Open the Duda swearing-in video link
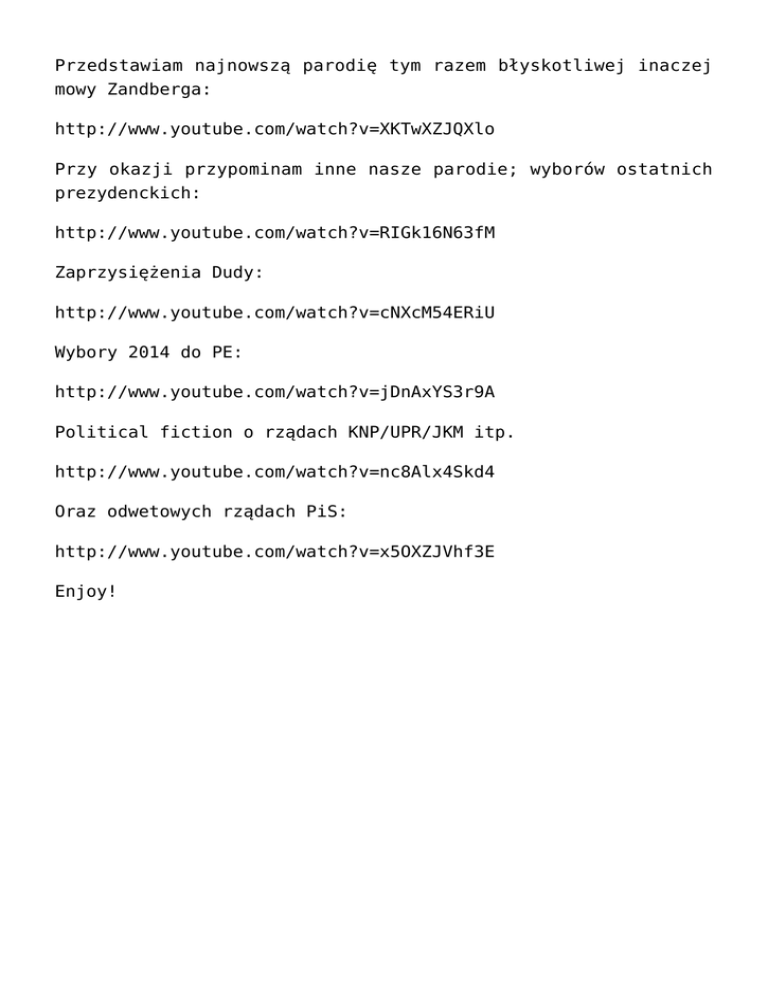This screenshot has width=768, height=994. click(275, 313)
